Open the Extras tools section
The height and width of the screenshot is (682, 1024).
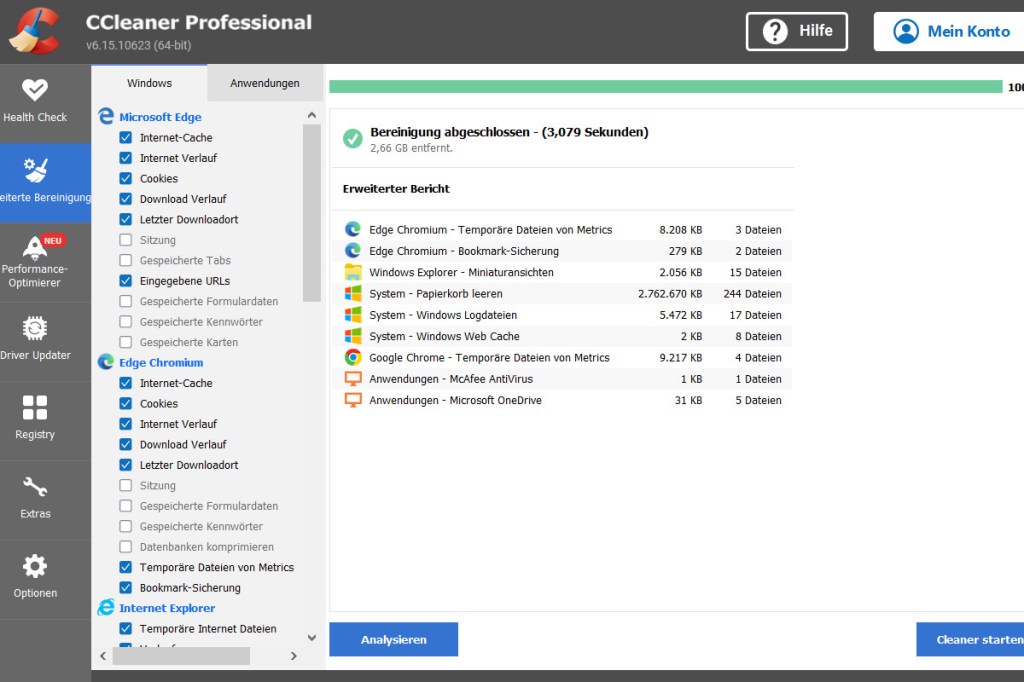(35, 500)
